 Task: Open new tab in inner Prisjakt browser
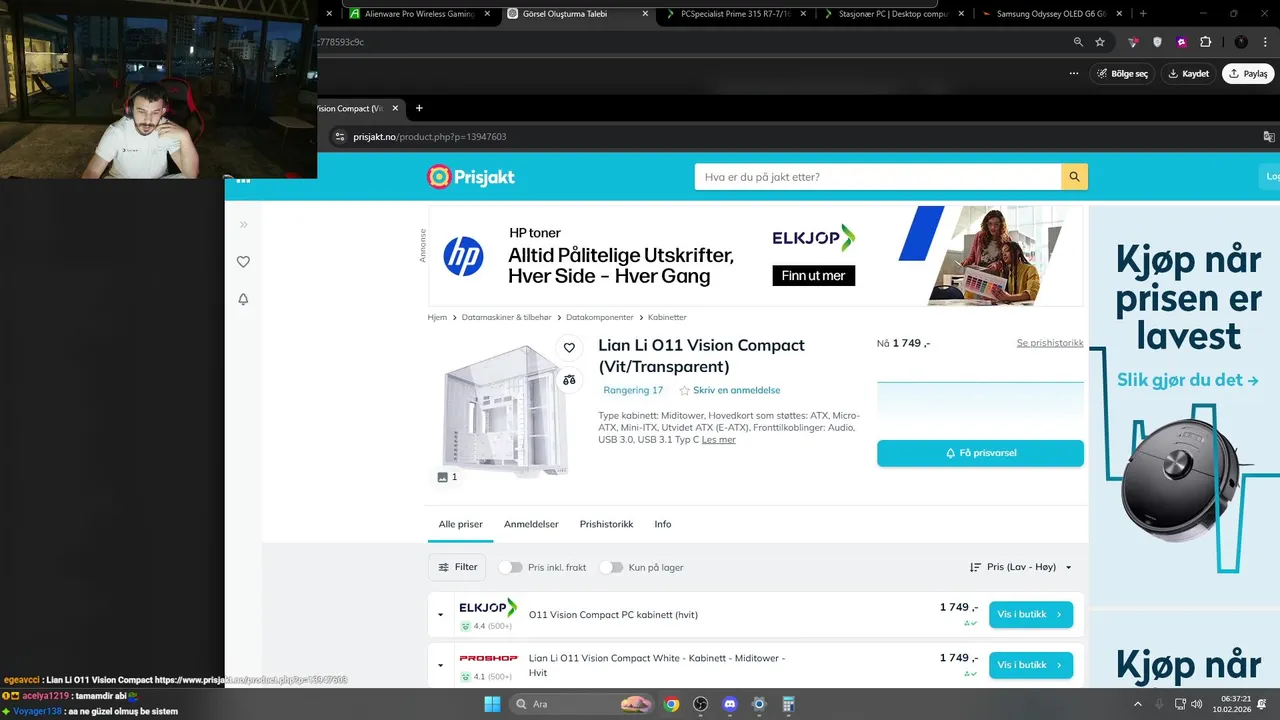coord(419,108)
